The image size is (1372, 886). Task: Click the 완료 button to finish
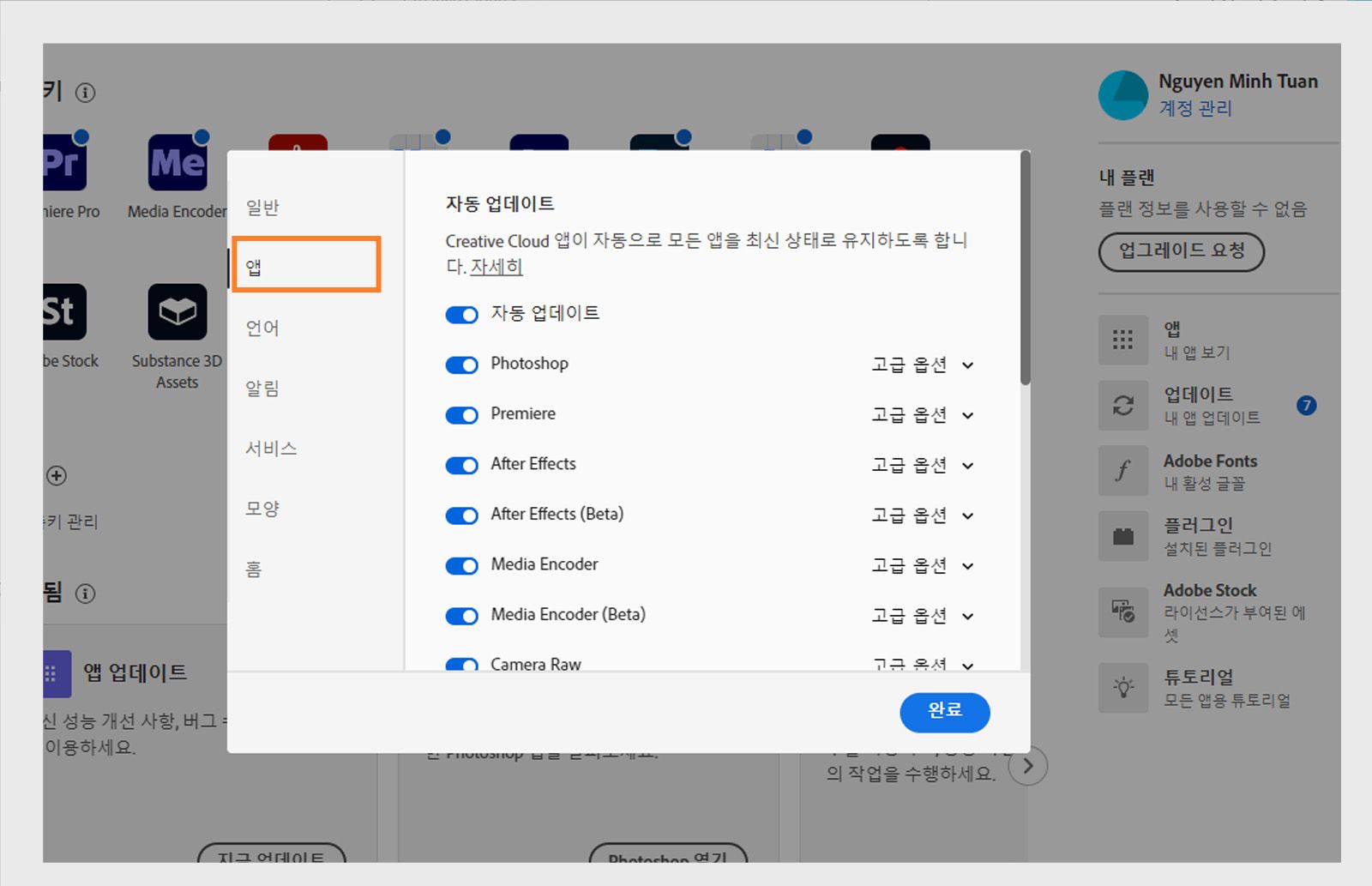point(944,712)
